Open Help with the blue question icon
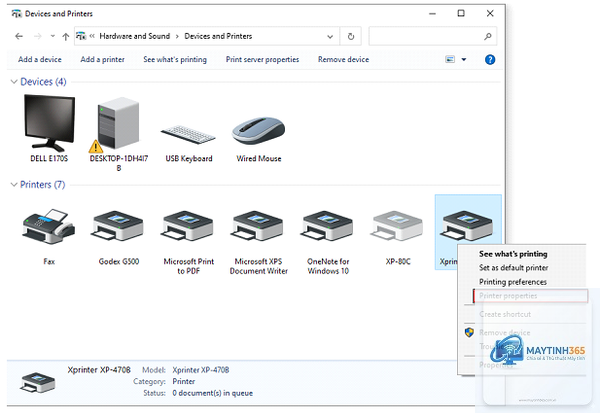 (x=490, y=60)
